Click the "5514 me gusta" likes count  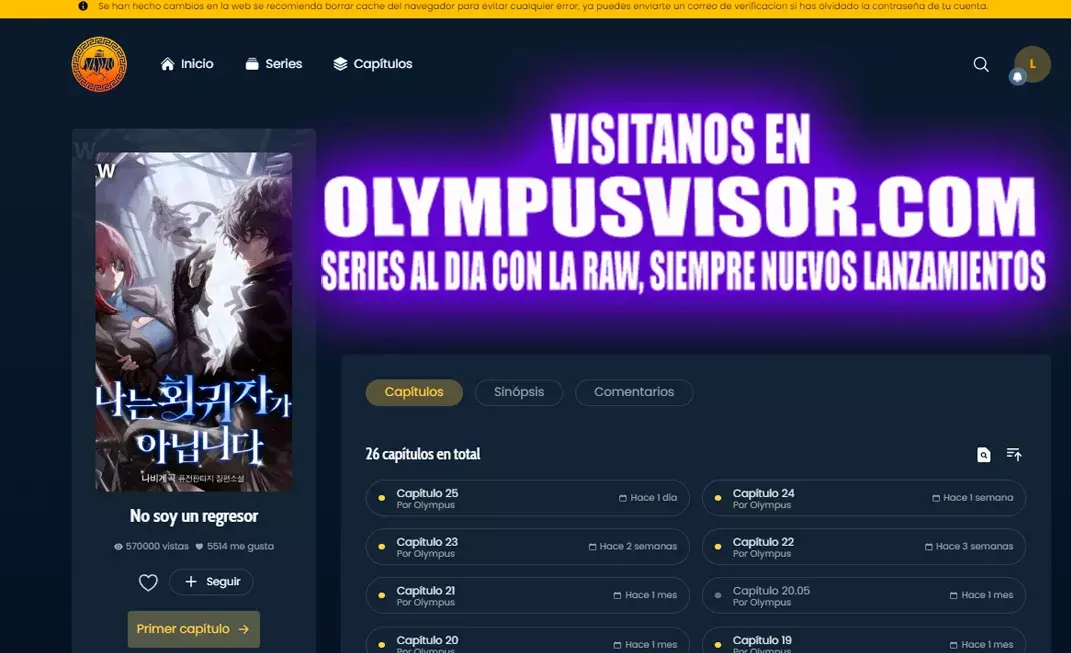pyautogui.click(x=234, y=546)
